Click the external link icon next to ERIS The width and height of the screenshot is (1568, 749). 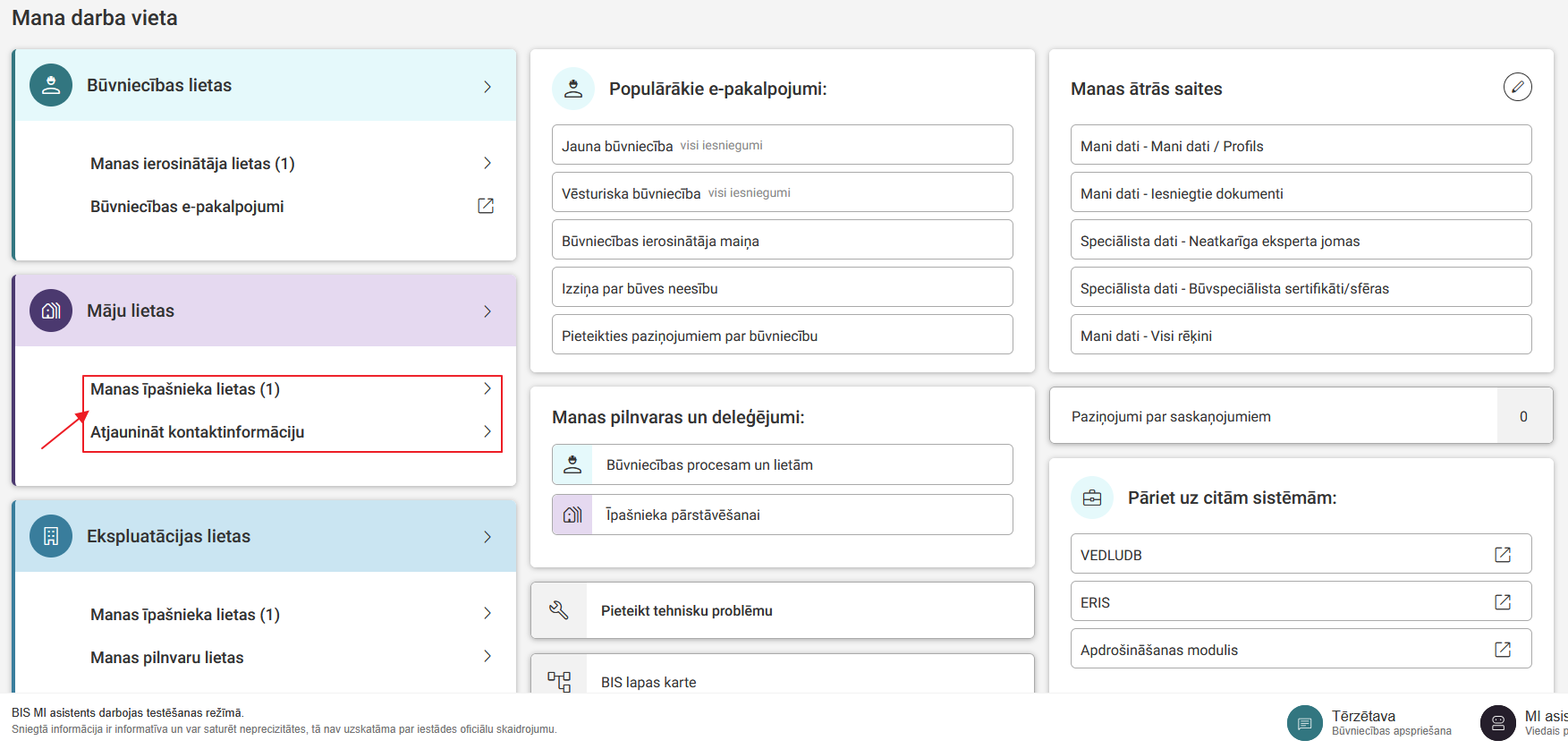point(1503,602)
